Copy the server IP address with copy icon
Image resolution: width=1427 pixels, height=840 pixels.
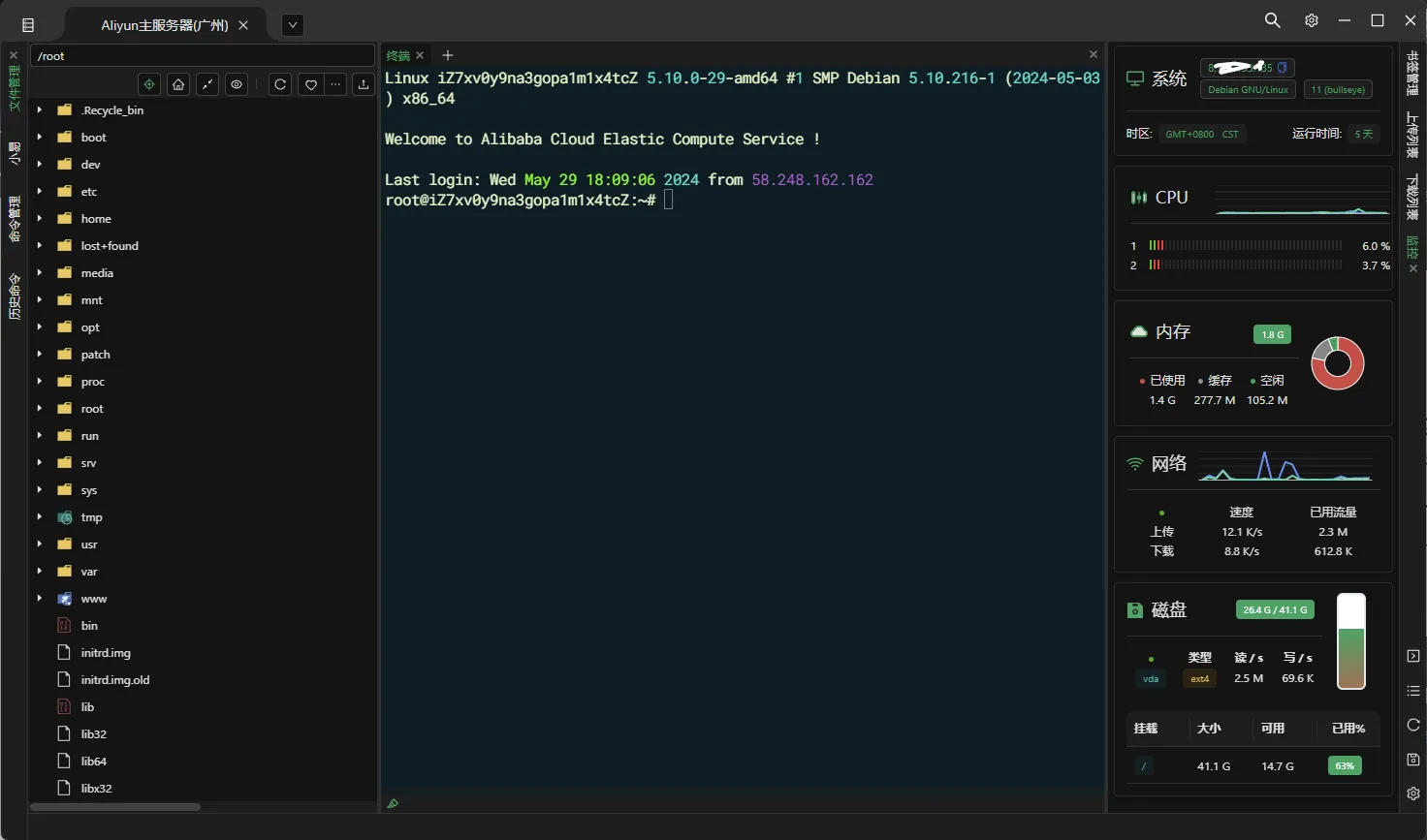coord(1282,68)
